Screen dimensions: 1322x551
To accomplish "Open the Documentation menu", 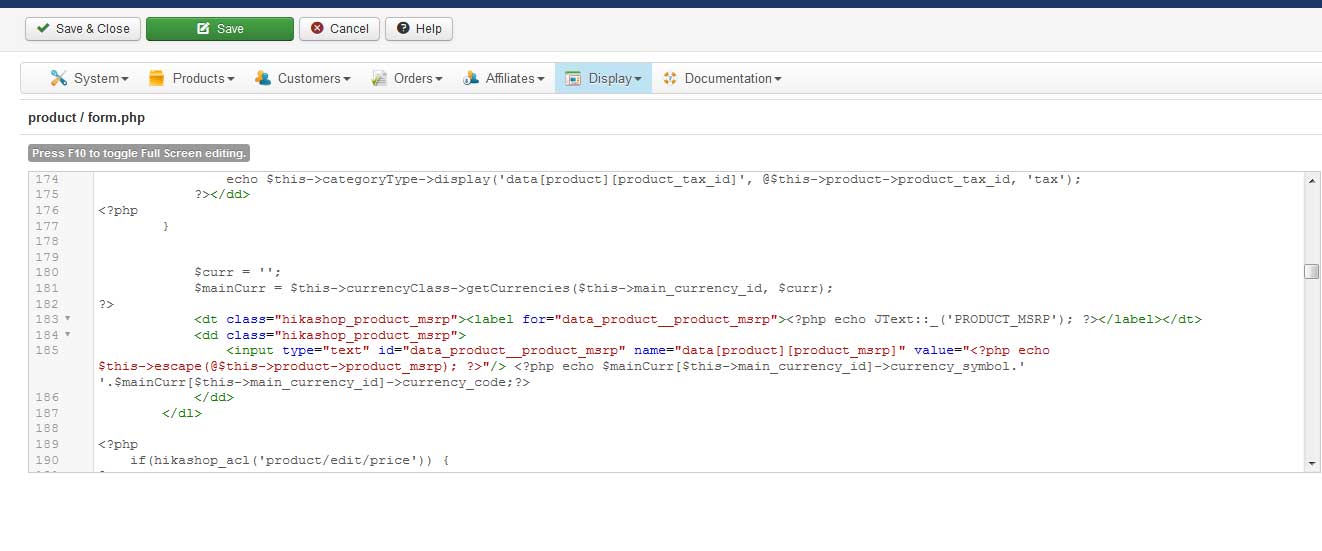I will tap(721, 78).
